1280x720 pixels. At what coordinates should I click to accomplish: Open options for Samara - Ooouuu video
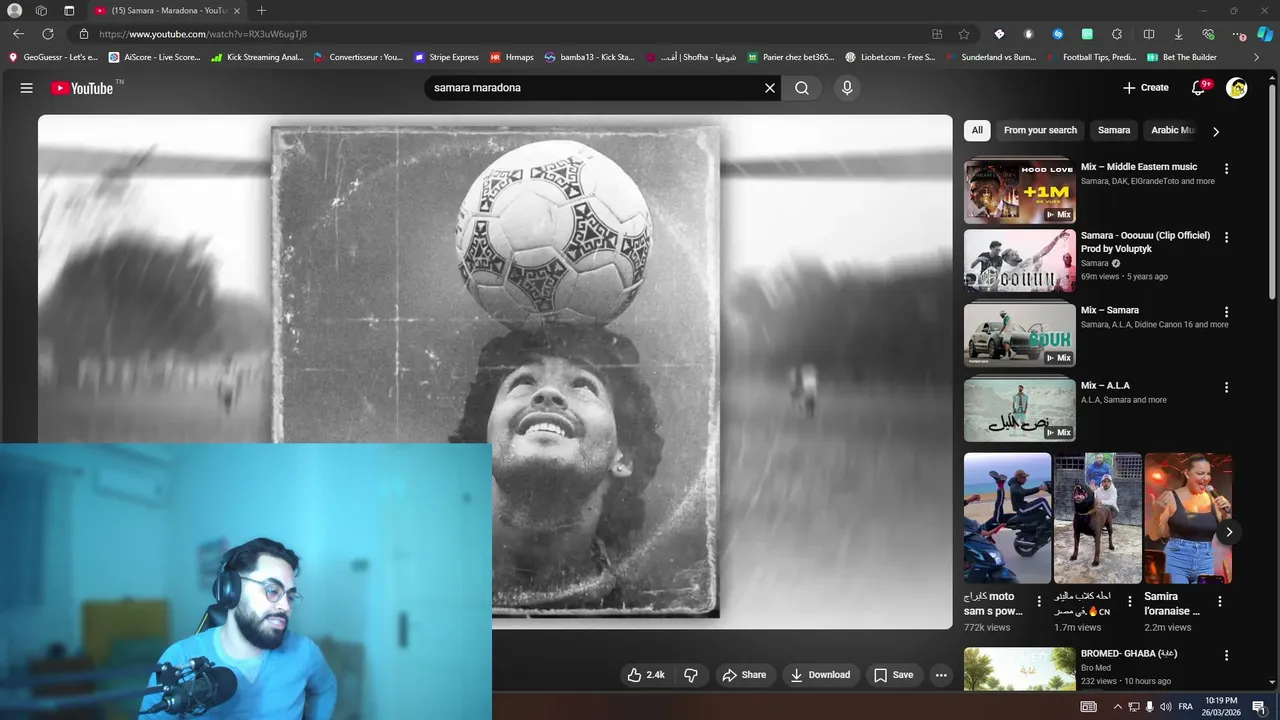[1227, 238]
